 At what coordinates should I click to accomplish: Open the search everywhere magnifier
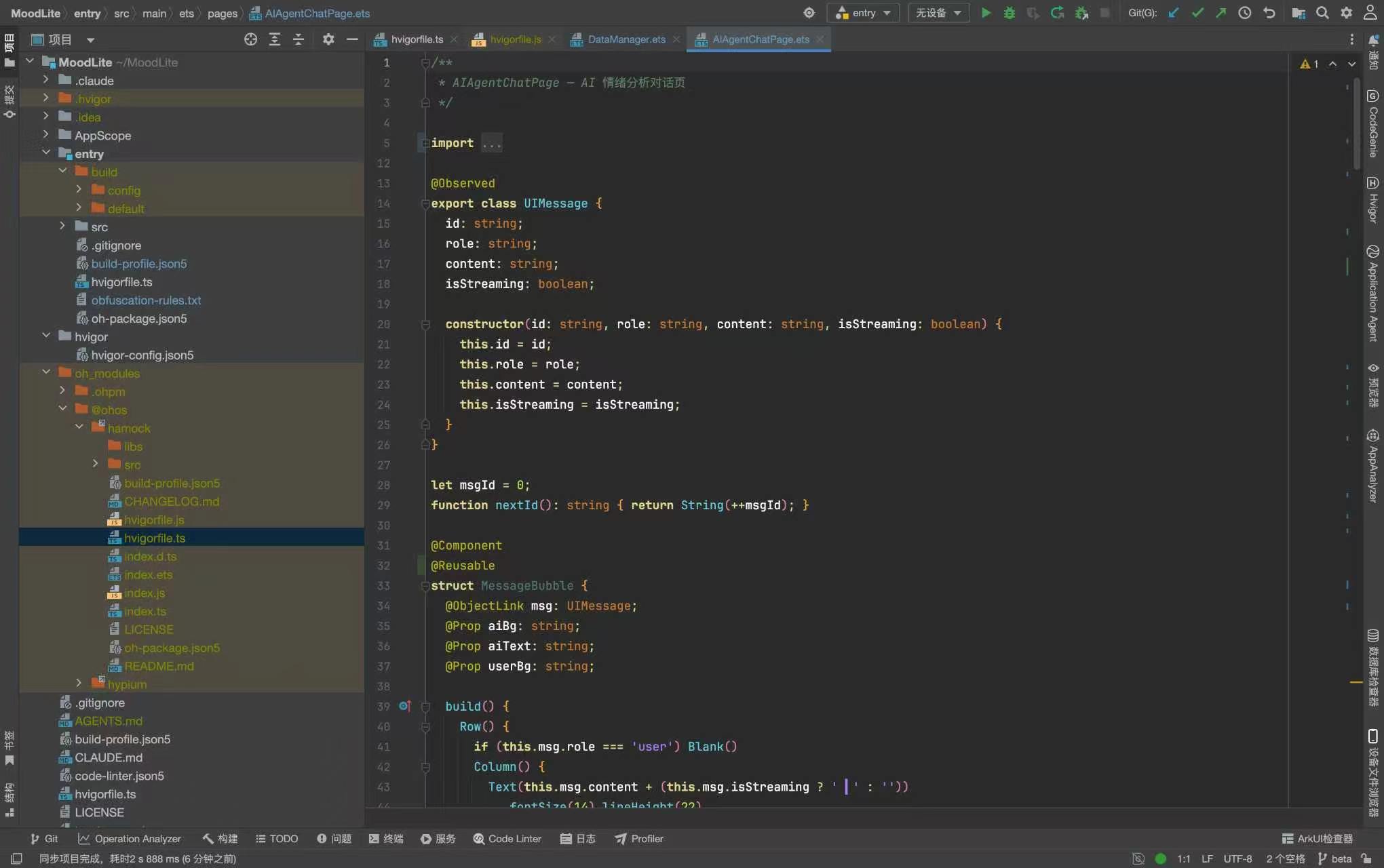click(1322, 13)
